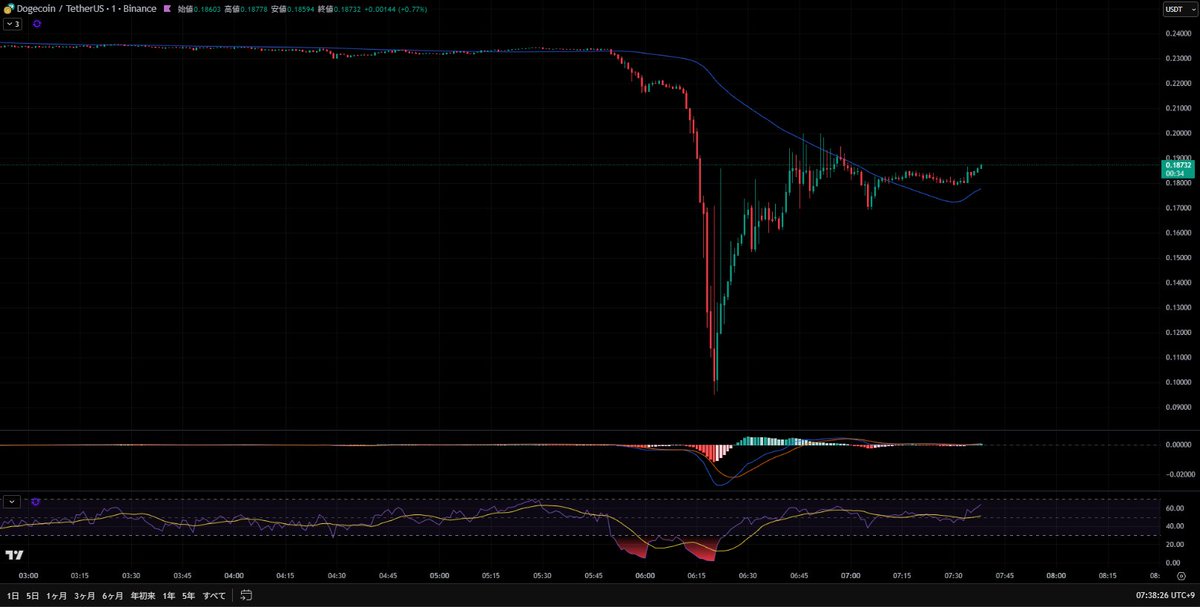Switch to the 1年 range
This screenshot has width=1200, height=607.
point(168,595)
